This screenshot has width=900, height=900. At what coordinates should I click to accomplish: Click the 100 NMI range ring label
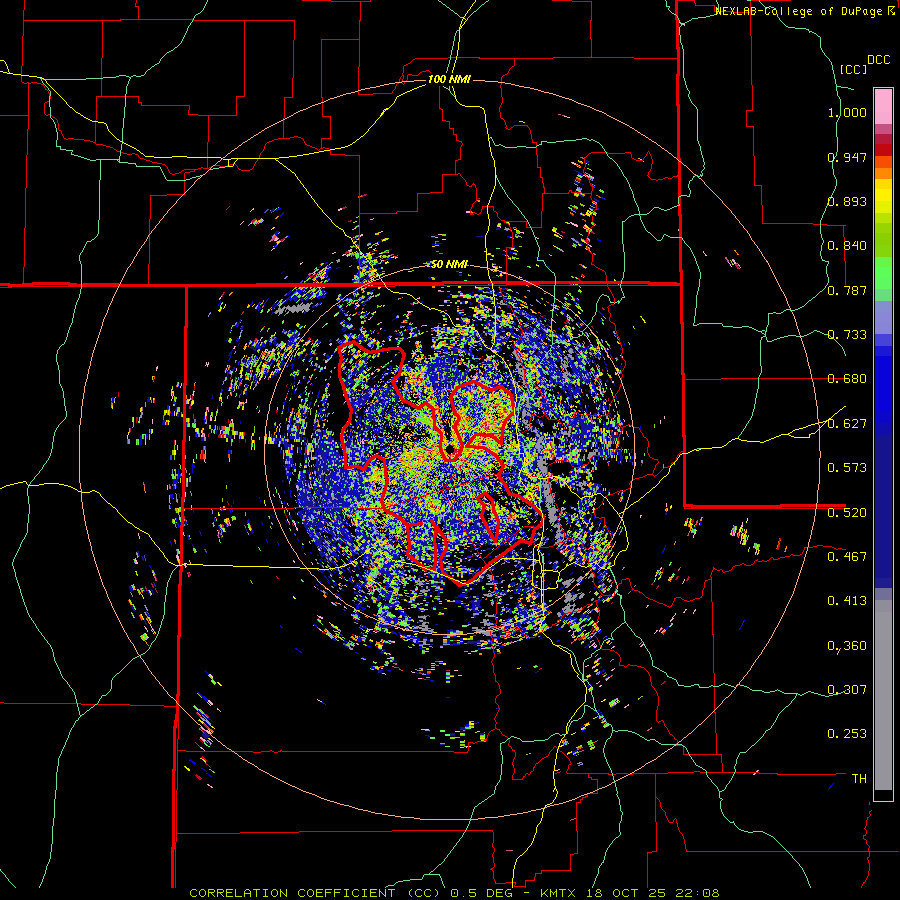(x=449, y=79)
